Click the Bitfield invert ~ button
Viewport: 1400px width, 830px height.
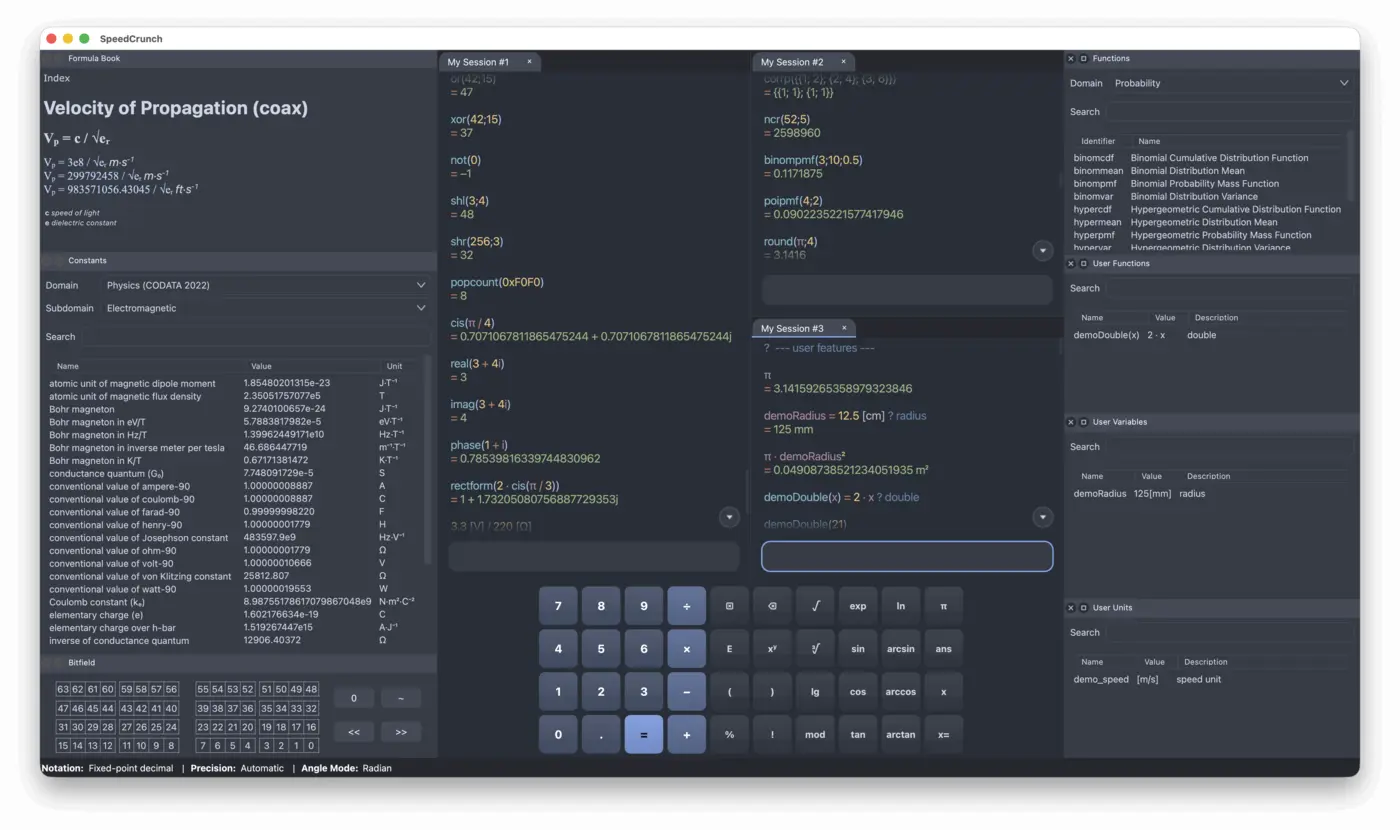(x=401, y=698)
